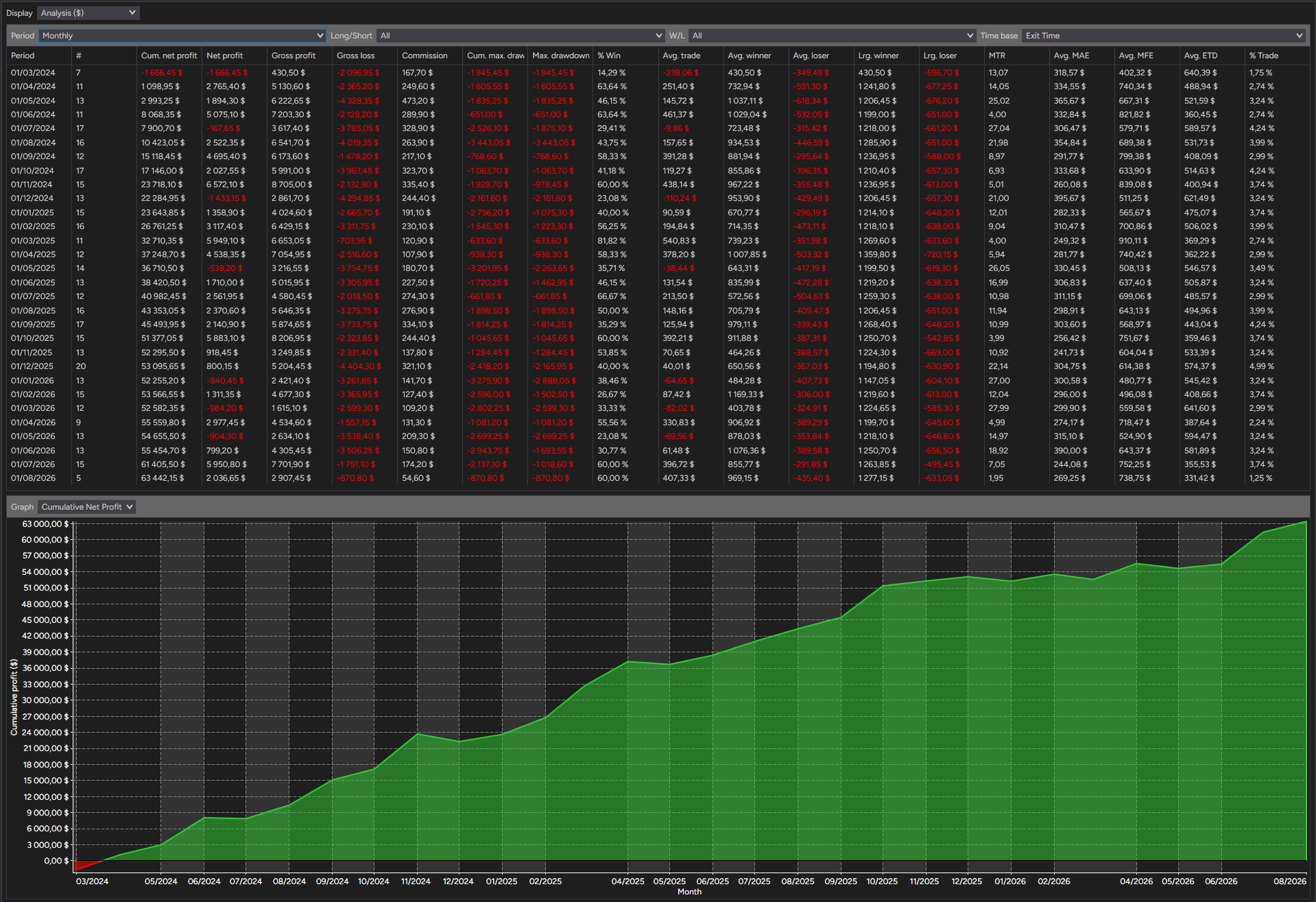Click the 11/2024 x-axis month label
The height and width of the screenshot is (902, 1316).
point(416,881)
